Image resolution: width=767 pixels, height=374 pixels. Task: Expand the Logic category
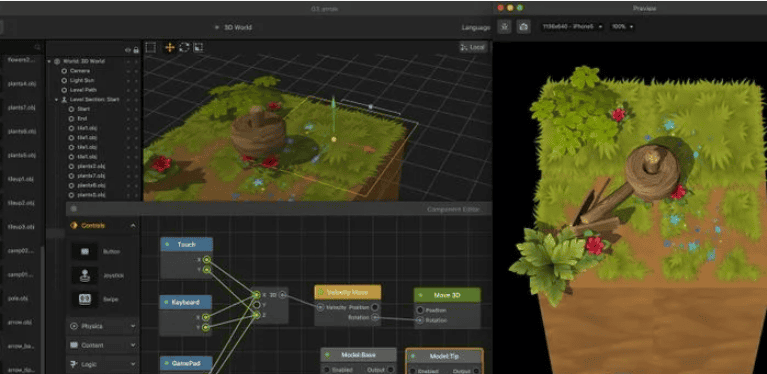point(133,364)
